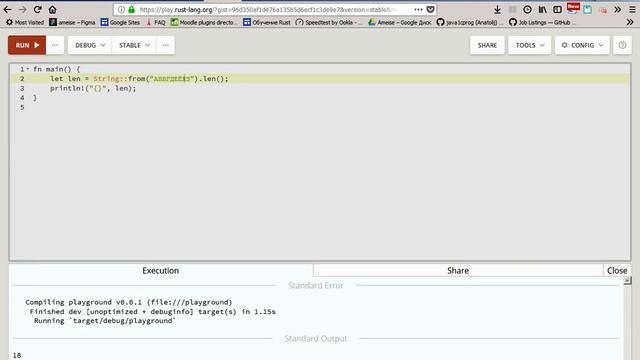Image resolution: width=640 pixels, height=360 pixels.
Task: Open extra build options after STABLE
Action: tap(165, 45)
